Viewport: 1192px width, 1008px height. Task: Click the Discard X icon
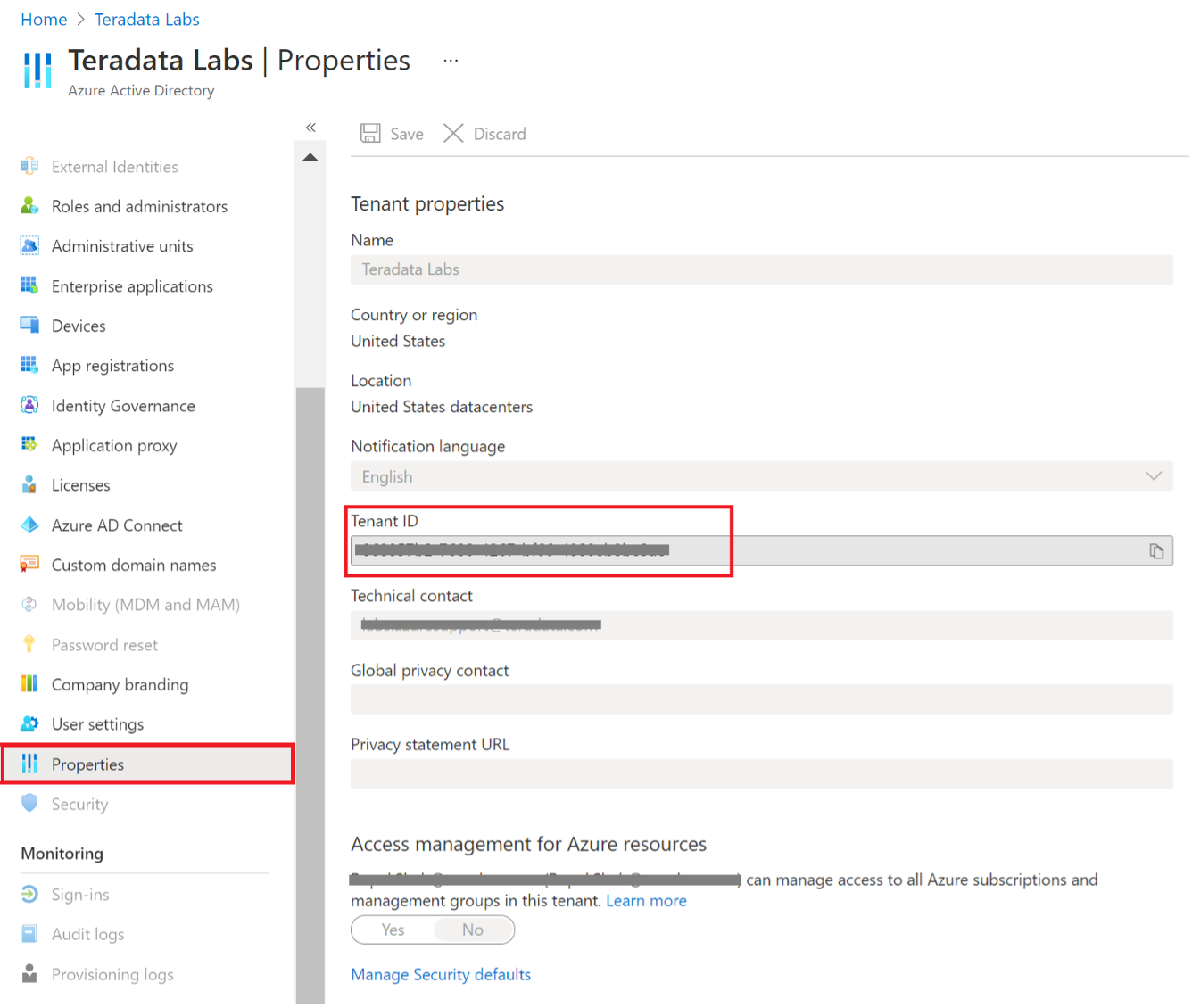[x=453, y=134]
